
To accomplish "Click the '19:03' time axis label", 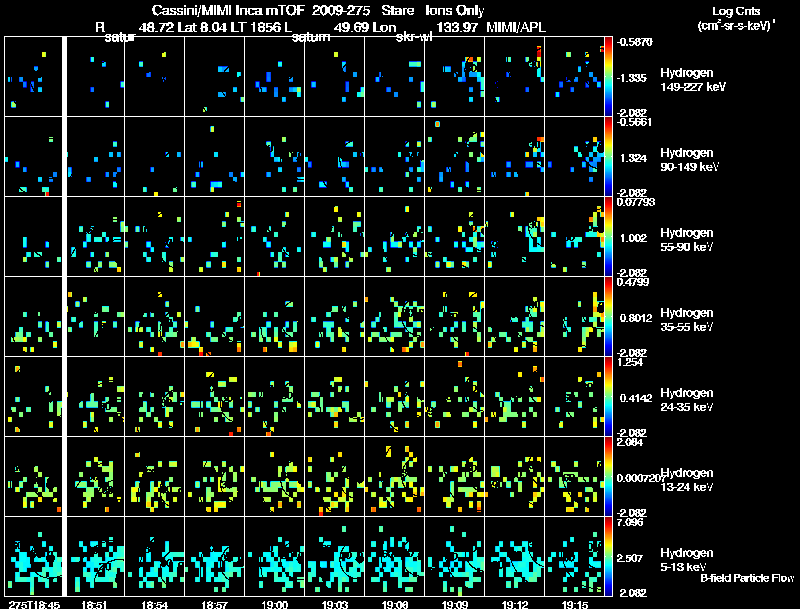I will pos(334,605).
